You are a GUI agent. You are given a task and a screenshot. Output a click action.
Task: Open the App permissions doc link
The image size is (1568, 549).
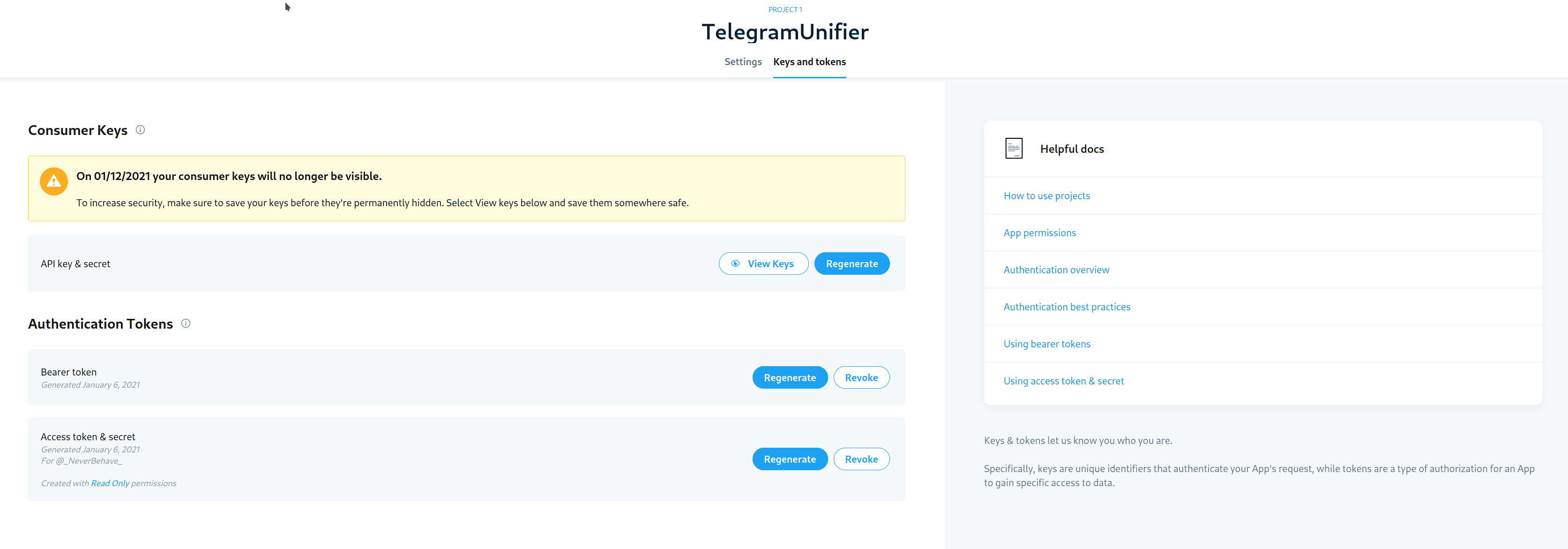(x=1040, y=233)
